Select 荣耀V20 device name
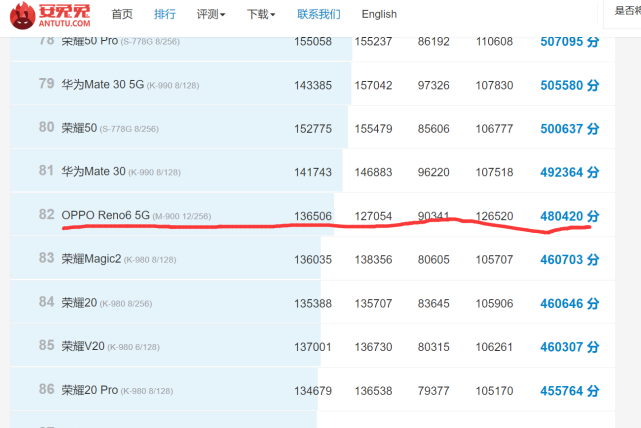This screenshot has height=428, width=641. coord(83,346)
